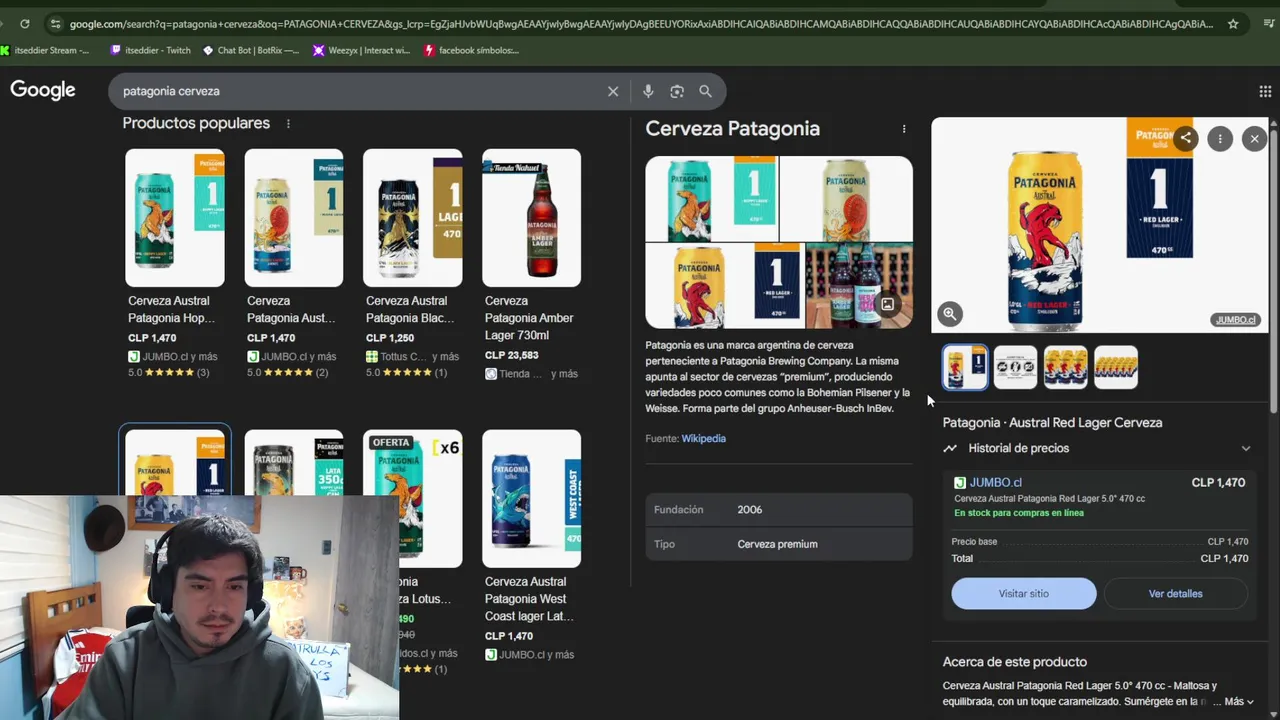Open Cerveza Austral Patagonia Black product card
Screen dimensions: 1280x720
(x=412, y=264)
